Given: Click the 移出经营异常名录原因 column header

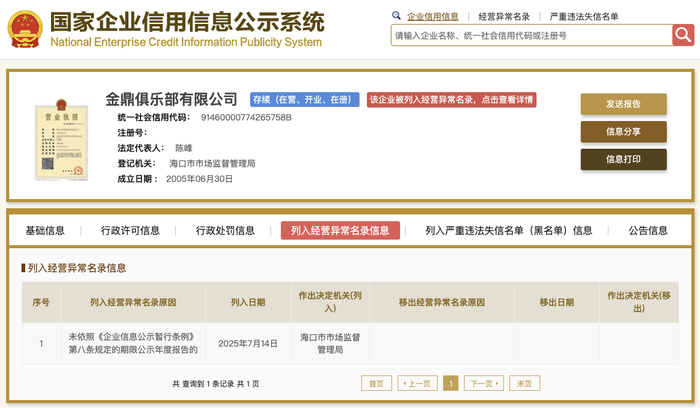Looking at the screenshot, I should point(442,302).
